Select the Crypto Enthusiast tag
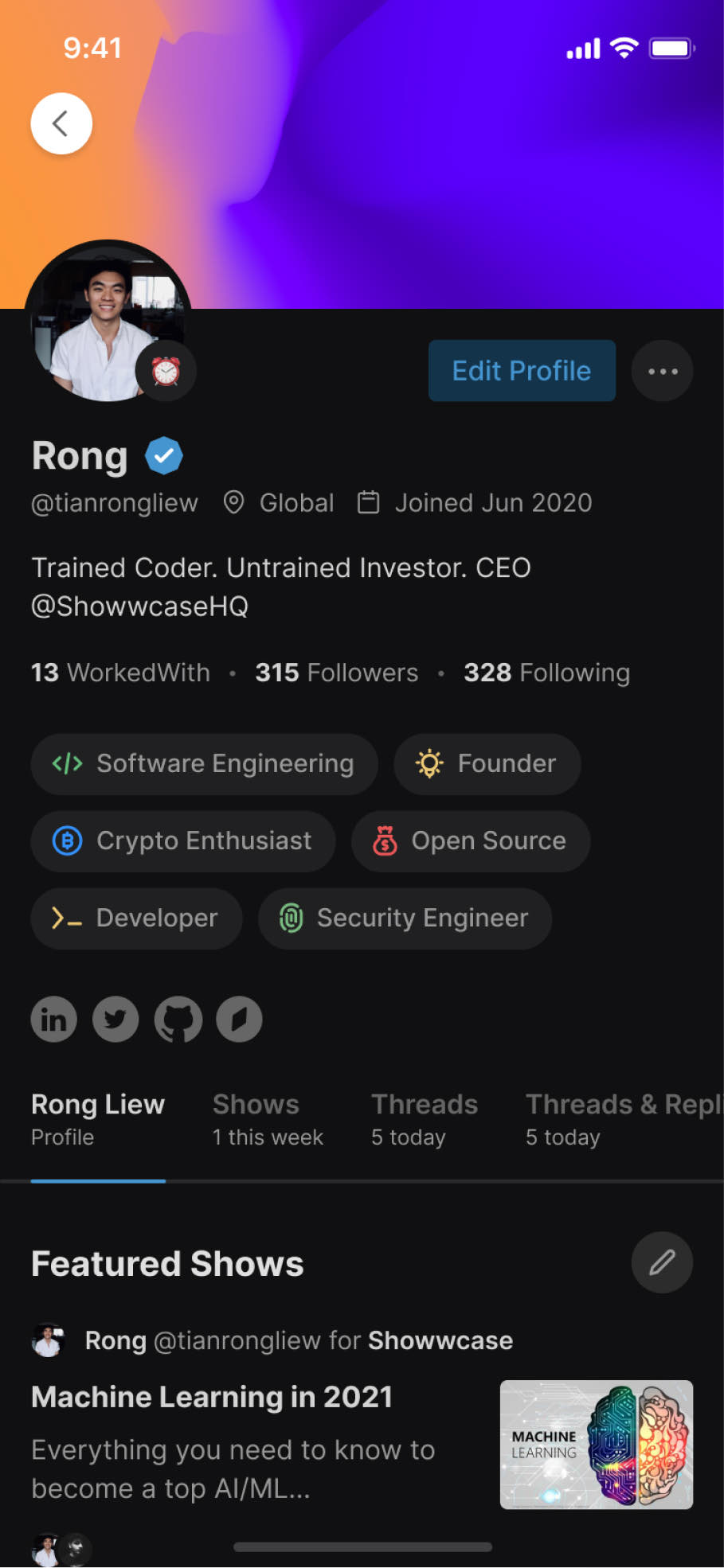Screen dimensions: 724x1568 click(x=182, y=841)
